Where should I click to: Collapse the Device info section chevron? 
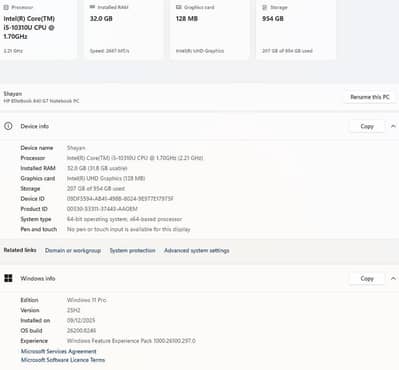point(393,126)
